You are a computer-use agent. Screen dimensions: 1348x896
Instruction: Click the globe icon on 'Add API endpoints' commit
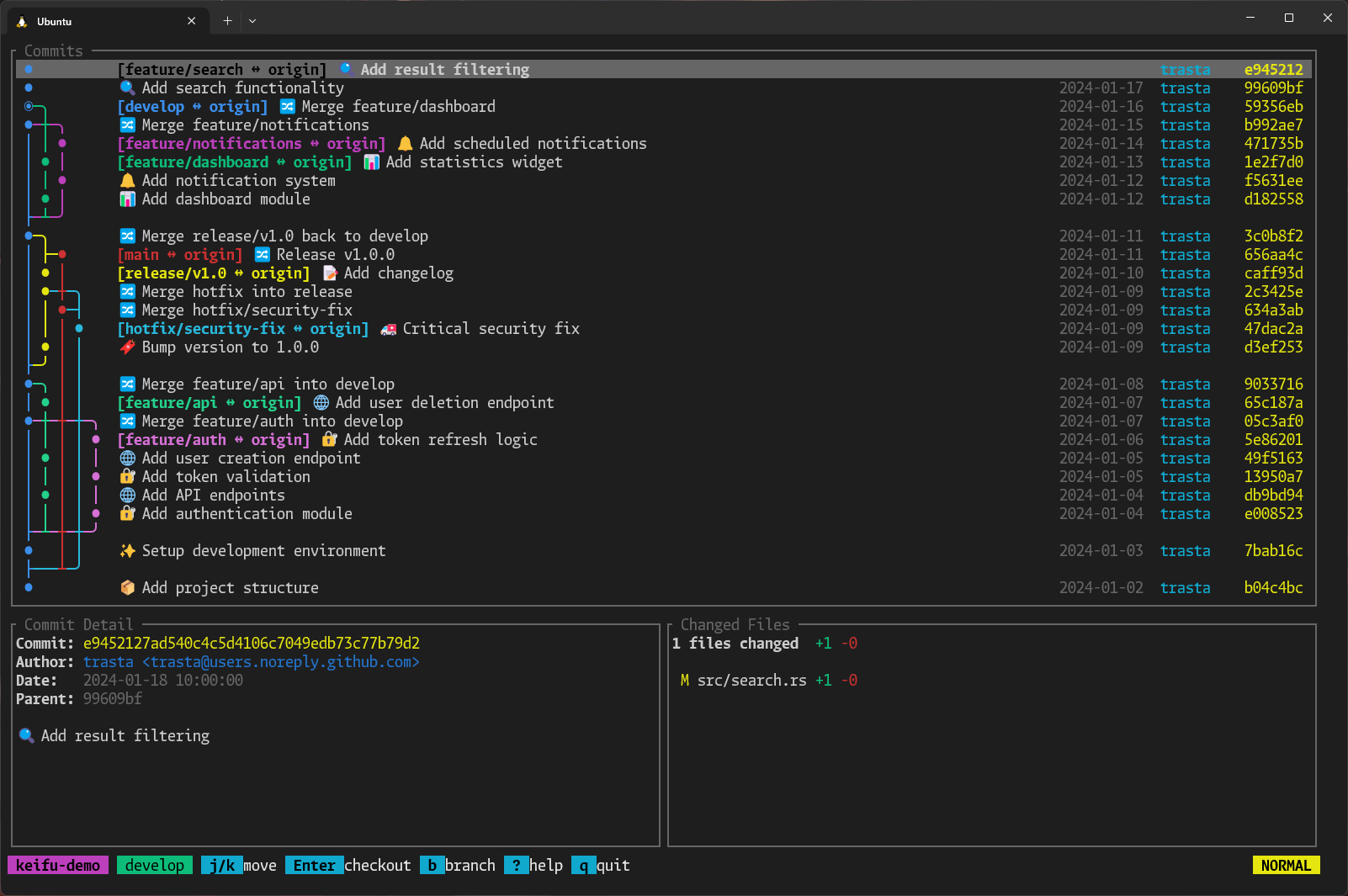(x=127, y=495)
